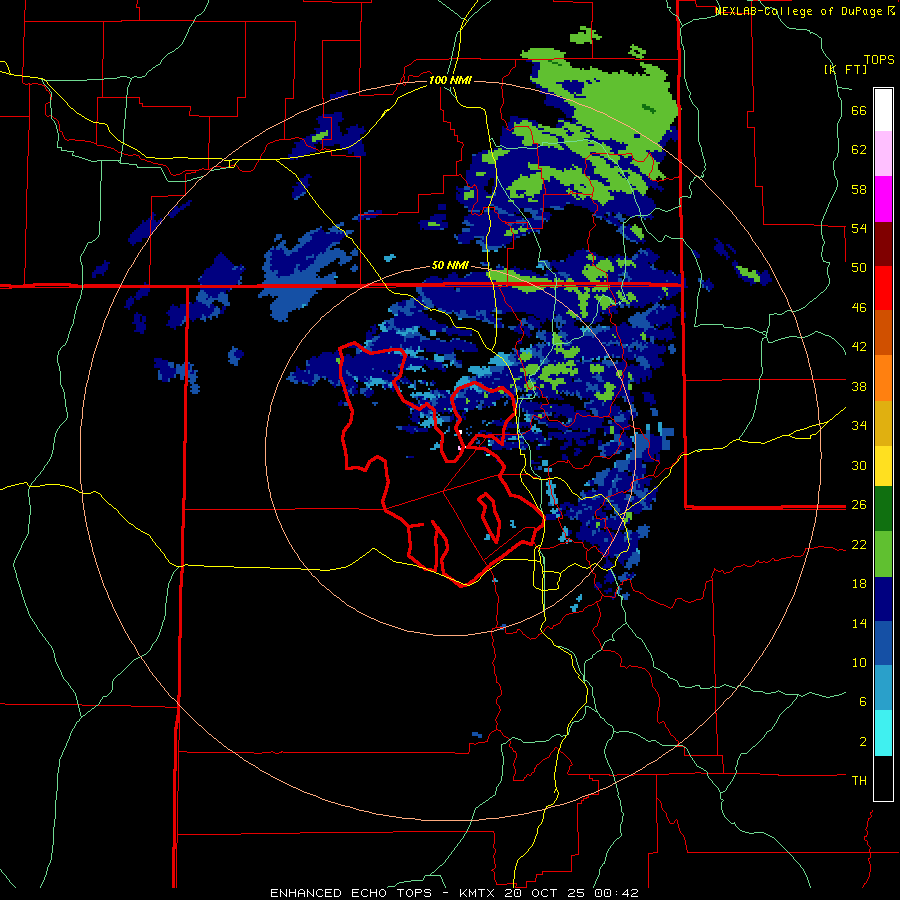Click the "22" scale value
900x900 pixels.
(x=859, y=544)
